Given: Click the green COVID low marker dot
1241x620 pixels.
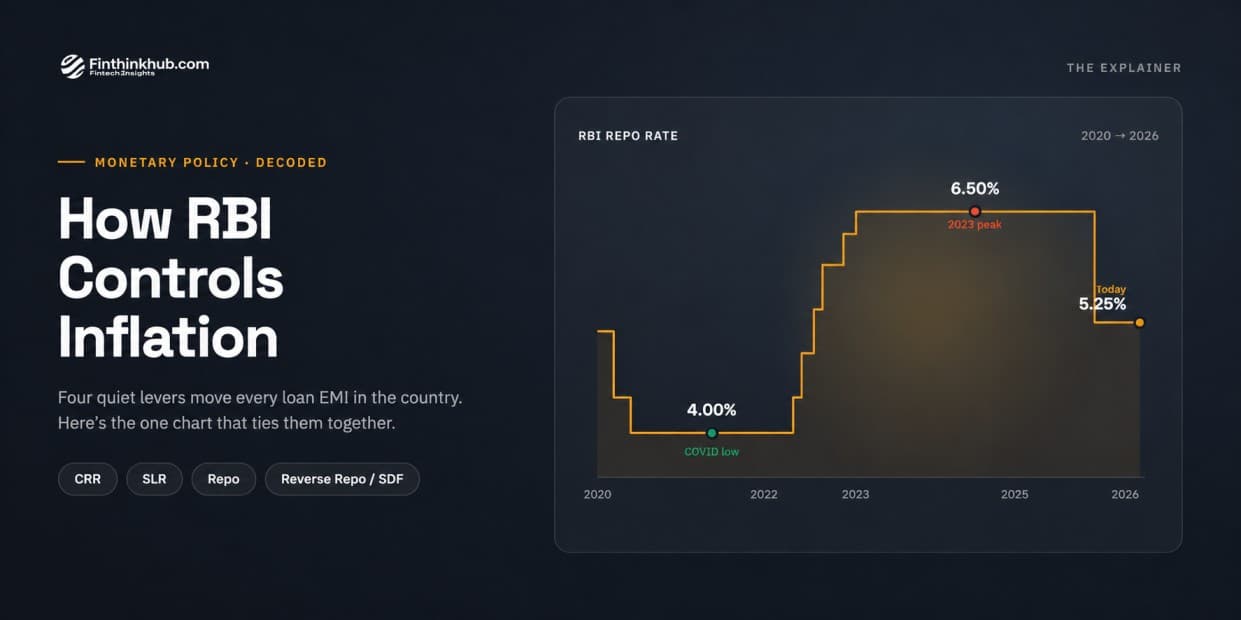Looking at the screenshot, I should 712,433.
